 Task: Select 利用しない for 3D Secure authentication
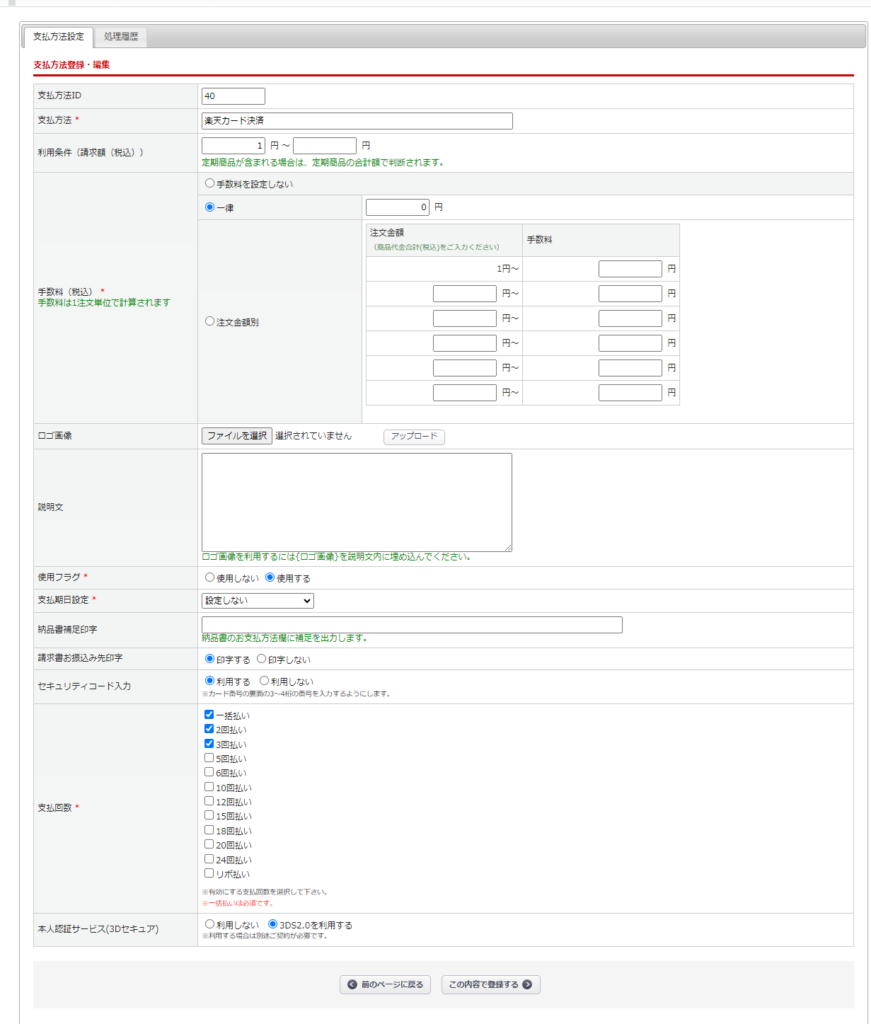pos(209,925)
